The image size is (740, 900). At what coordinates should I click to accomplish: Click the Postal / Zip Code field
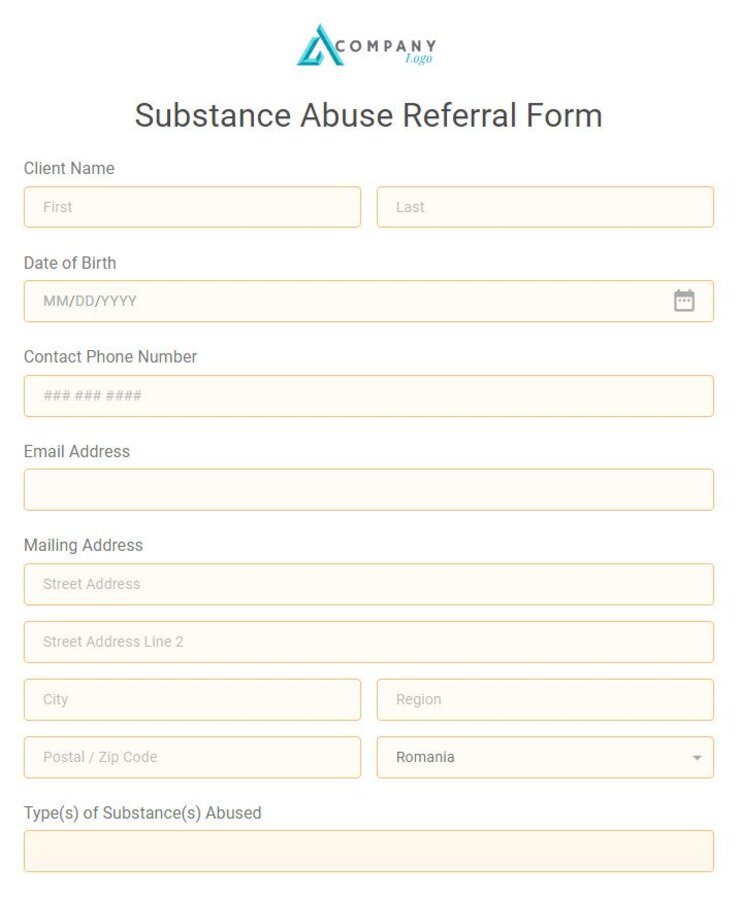pyautogui.click(x=192, y=757)
